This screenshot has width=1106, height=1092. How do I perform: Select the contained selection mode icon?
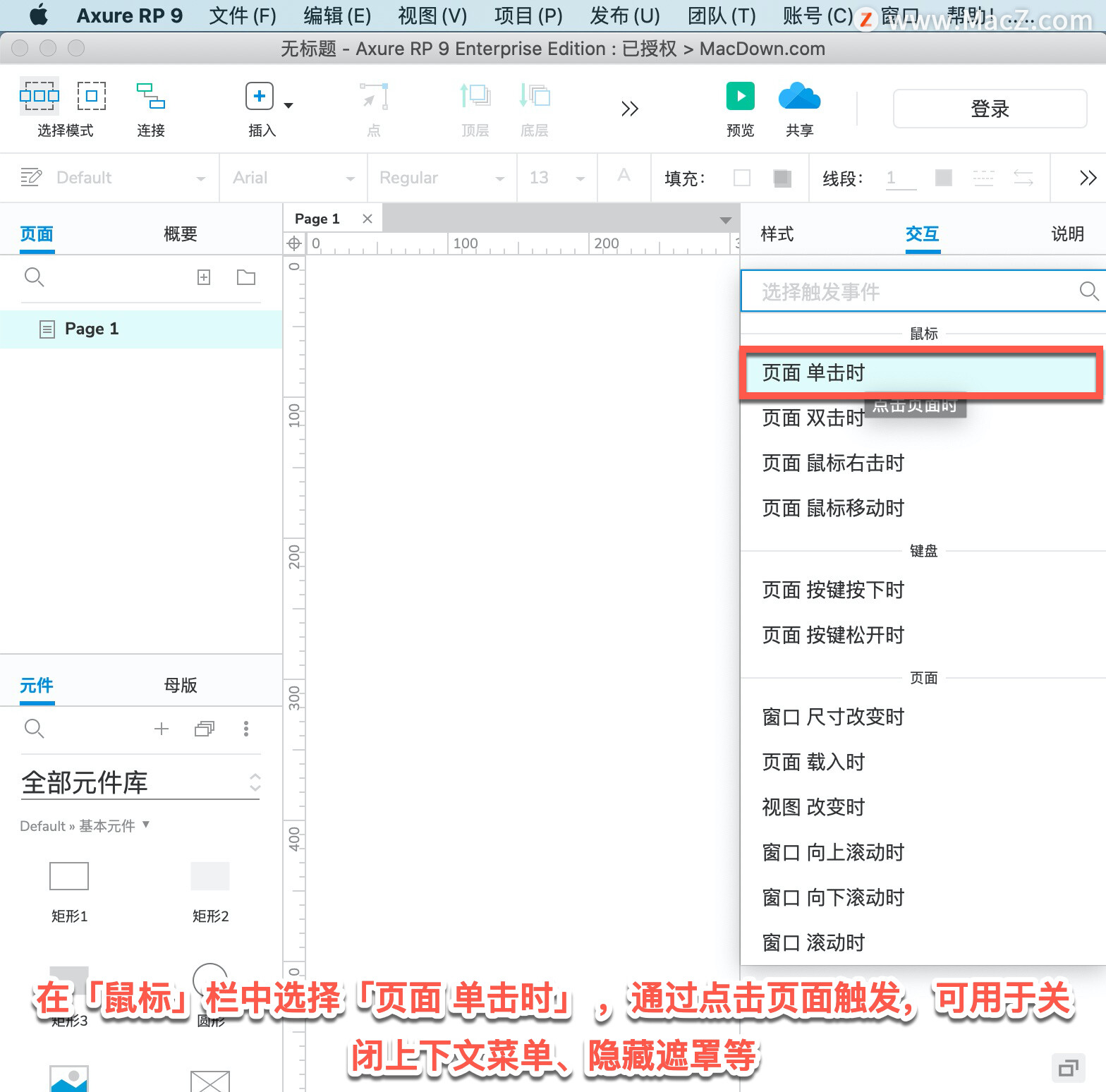point(92,96)
